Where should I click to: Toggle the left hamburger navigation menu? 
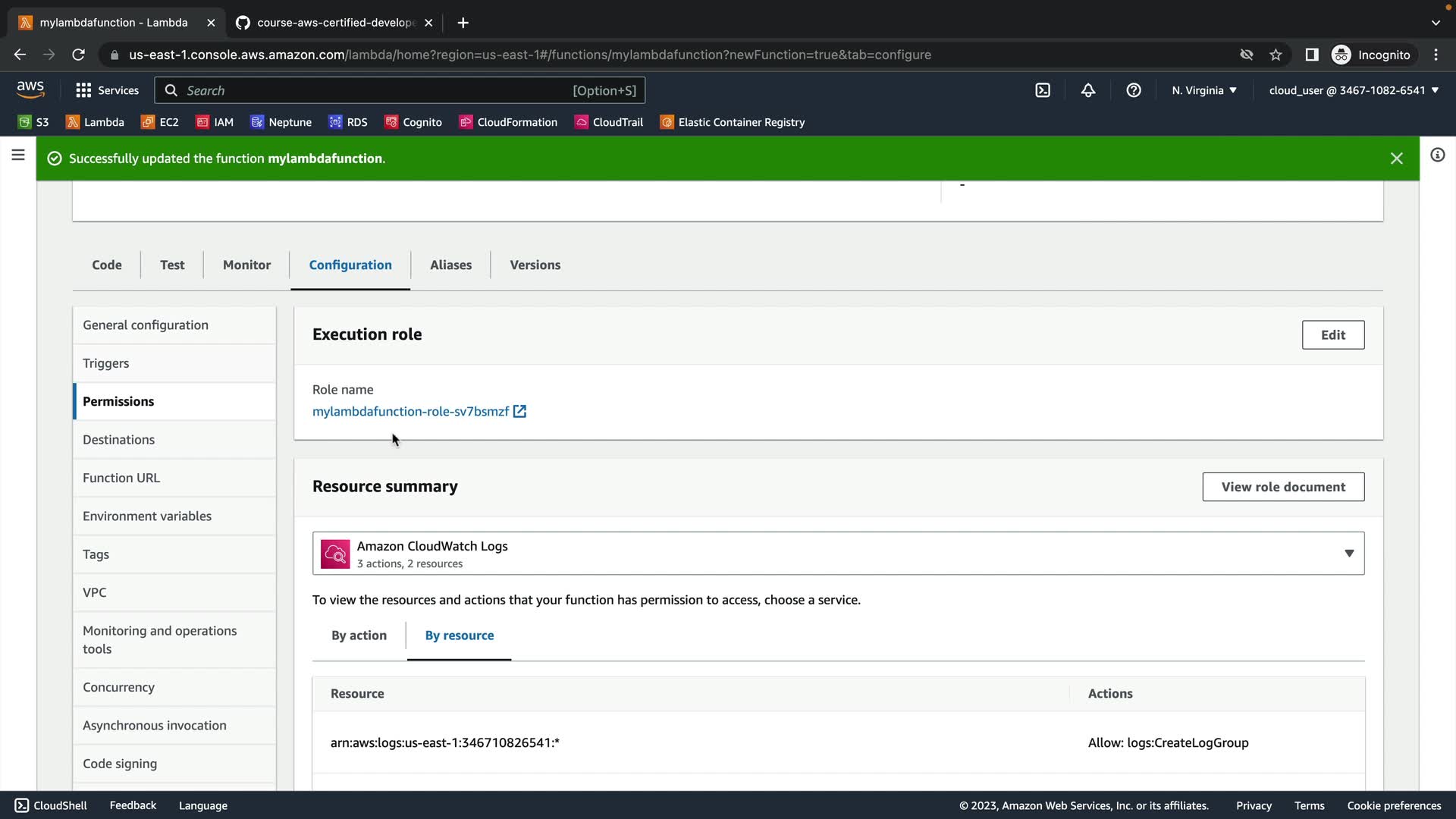[x=18, y=155]
